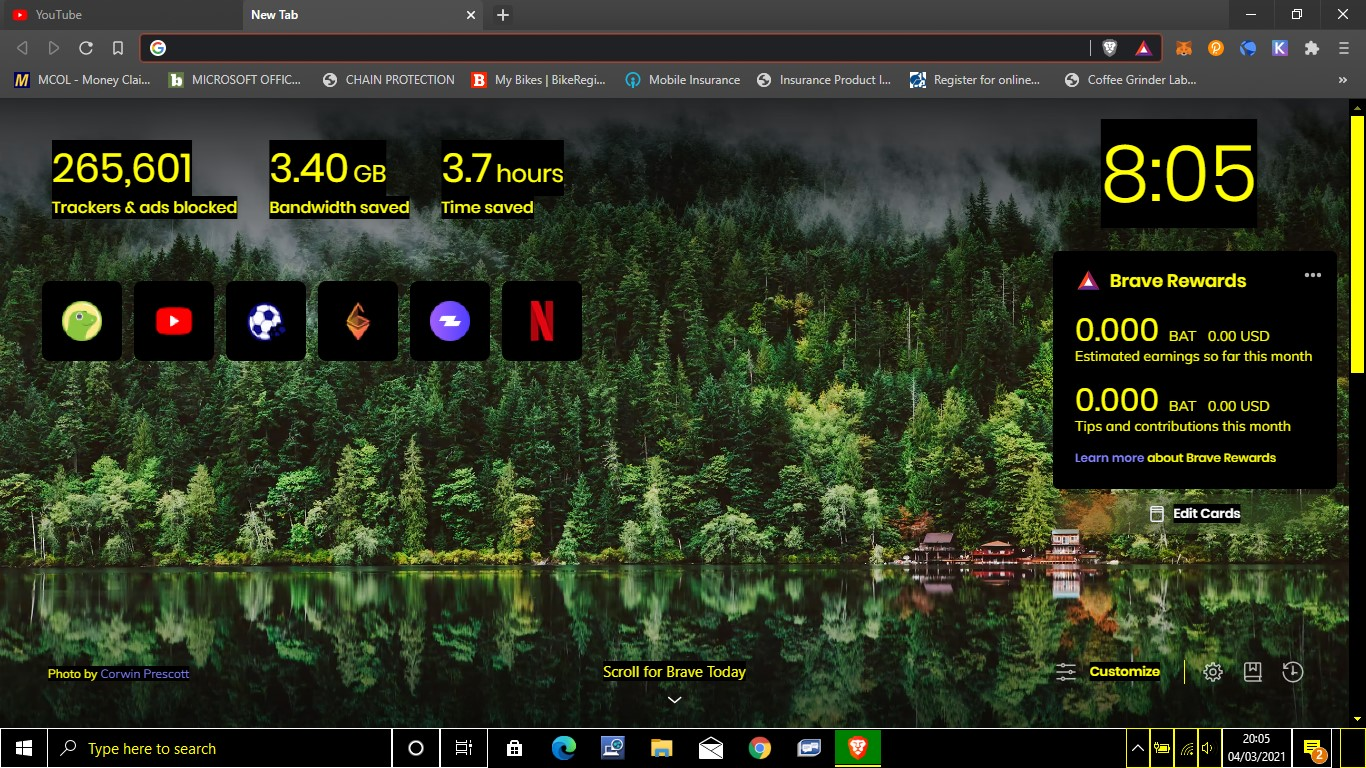
Task: Open the CoinGecko shortcut tile
Action: [81, 321]
